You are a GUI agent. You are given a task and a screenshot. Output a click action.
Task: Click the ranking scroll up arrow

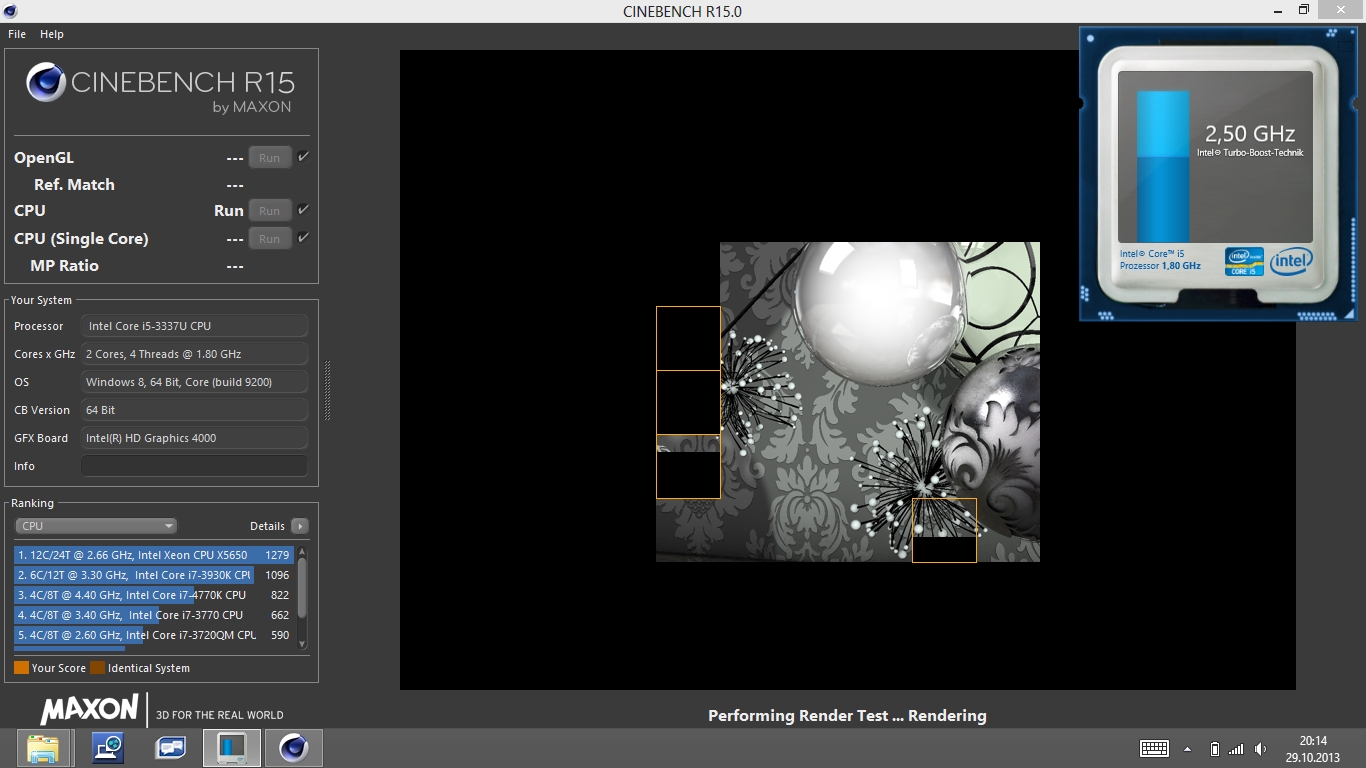tap(302, 552)
